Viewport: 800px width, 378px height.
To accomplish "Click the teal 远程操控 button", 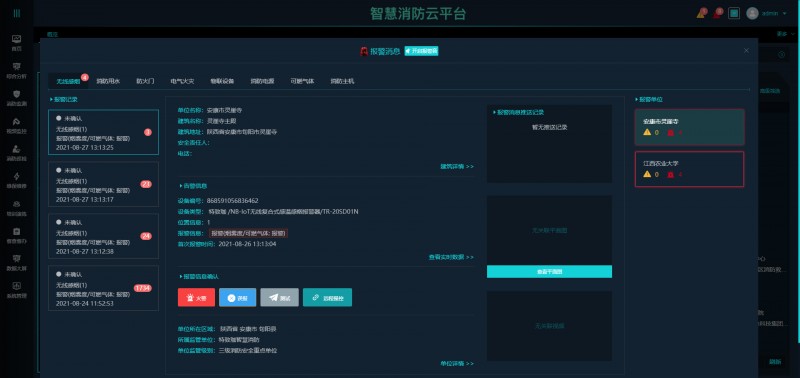I will click(x=327, y=297).
